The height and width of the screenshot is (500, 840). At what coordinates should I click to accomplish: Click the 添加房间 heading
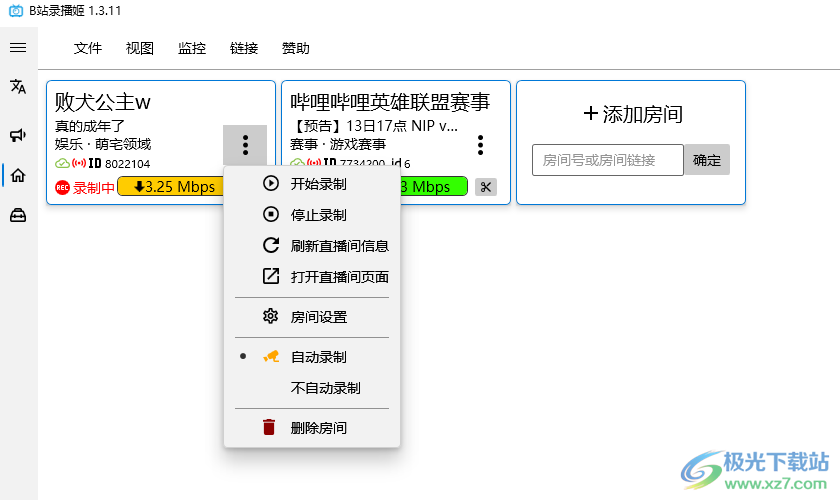pos(633,114)
